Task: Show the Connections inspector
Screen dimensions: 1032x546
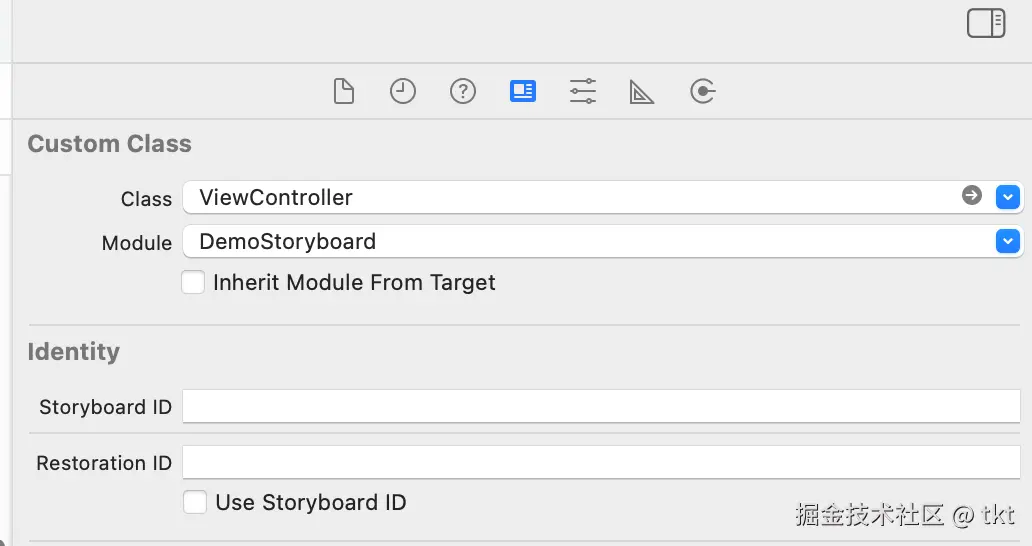Action: point(703,92)
